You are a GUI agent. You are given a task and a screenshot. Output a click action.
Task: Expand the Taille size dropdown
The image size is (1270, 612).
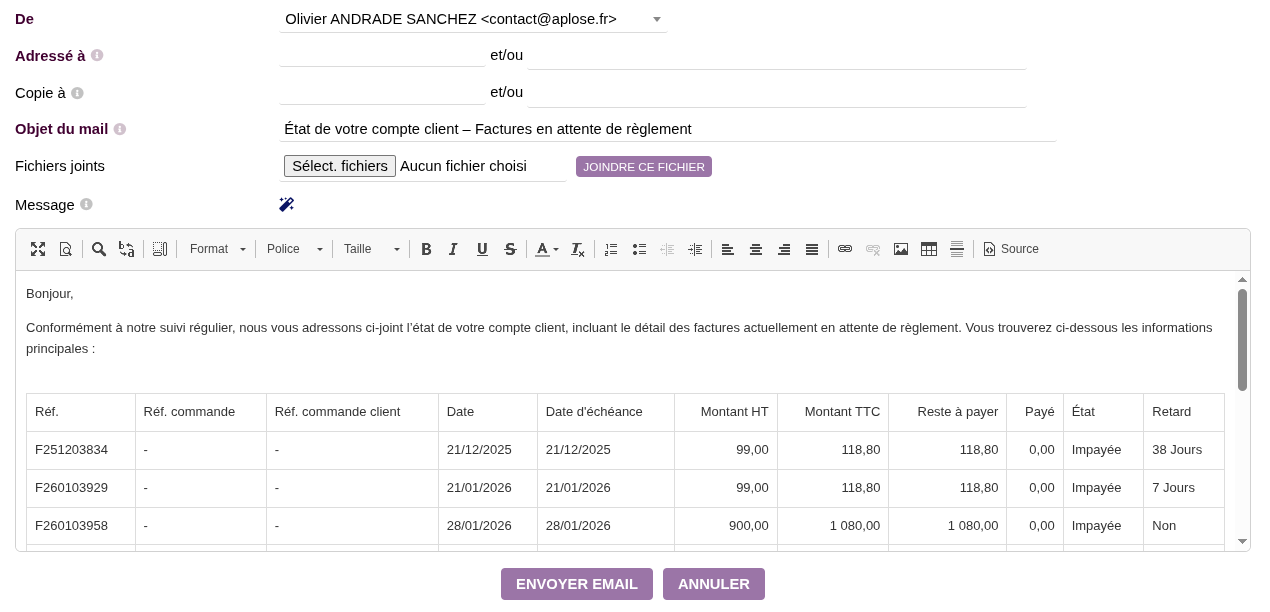tap(371, 249)
